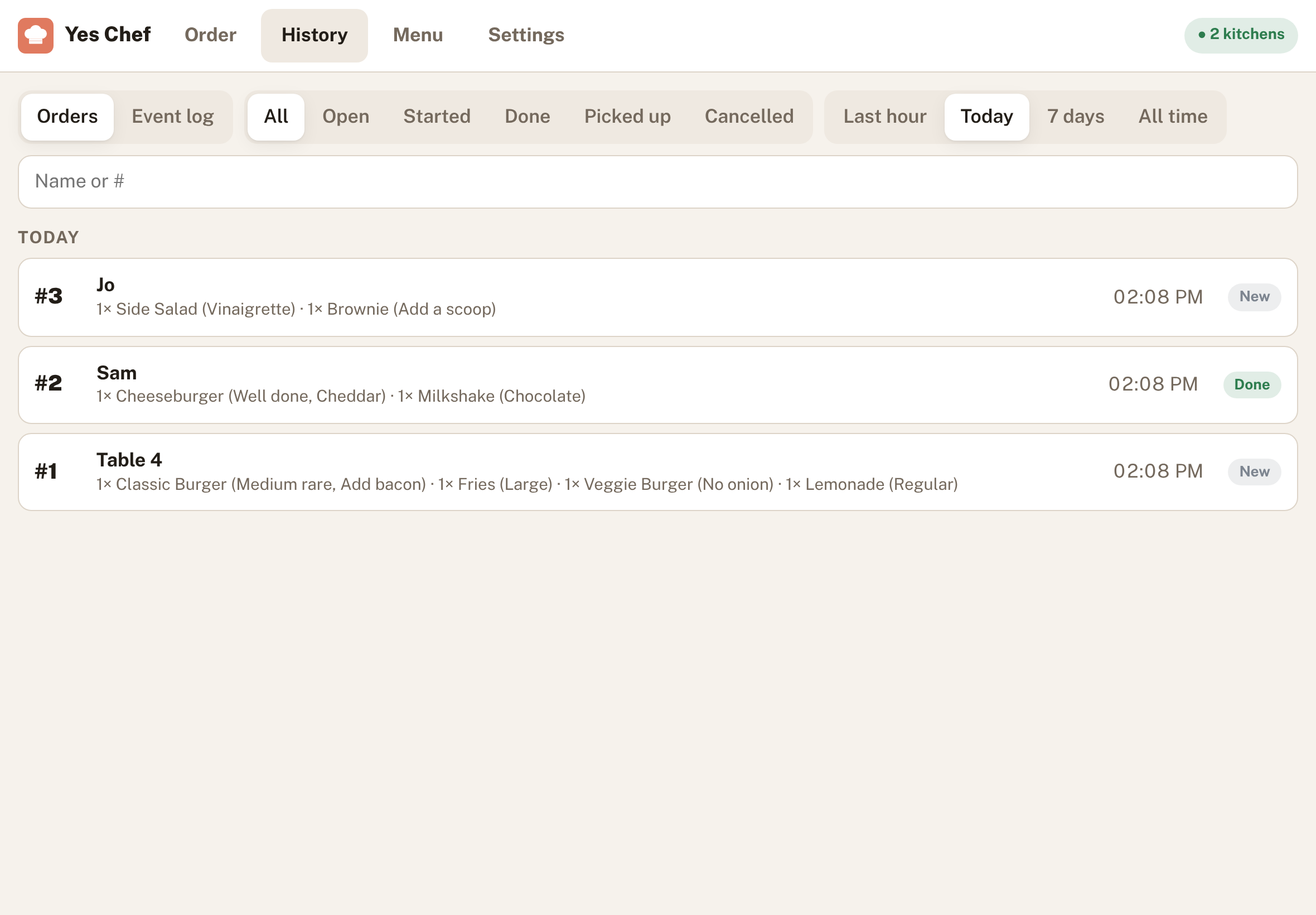Focus the Name or # search field
This screenshot has width=1316, height=915.
pos(657,182)
